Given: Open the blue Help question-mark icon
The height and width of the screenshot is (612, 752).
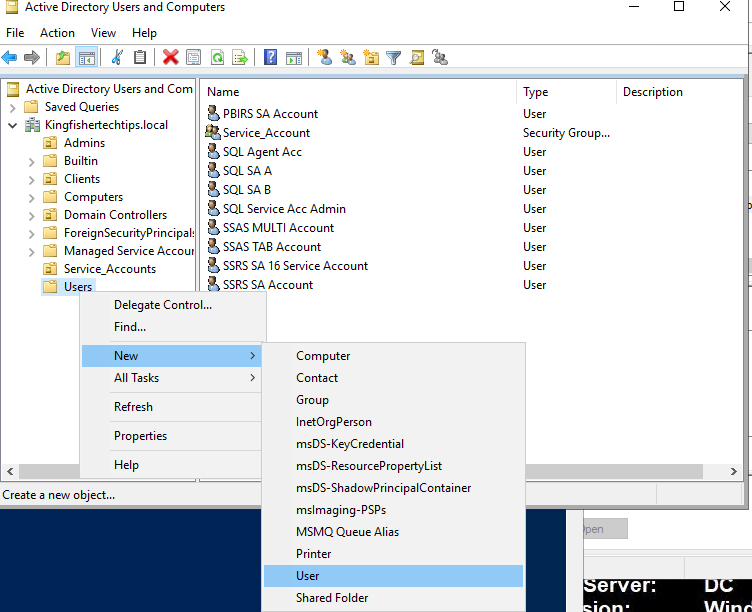Looking at the screenshot, I should (270, 58).
